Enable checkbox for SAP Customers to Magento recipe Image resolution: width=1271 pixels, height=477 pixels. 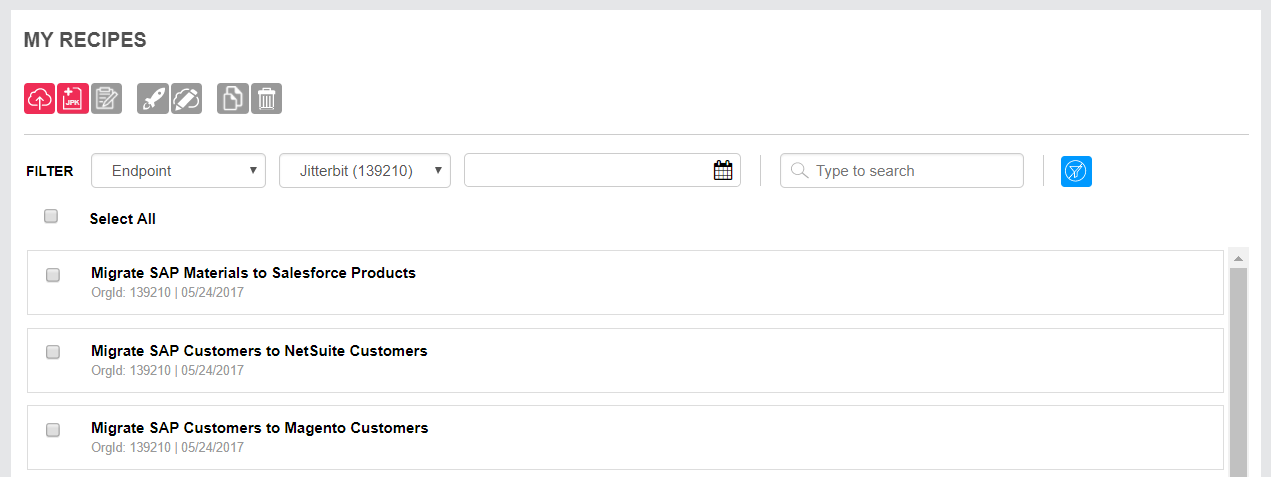[53, 430]
